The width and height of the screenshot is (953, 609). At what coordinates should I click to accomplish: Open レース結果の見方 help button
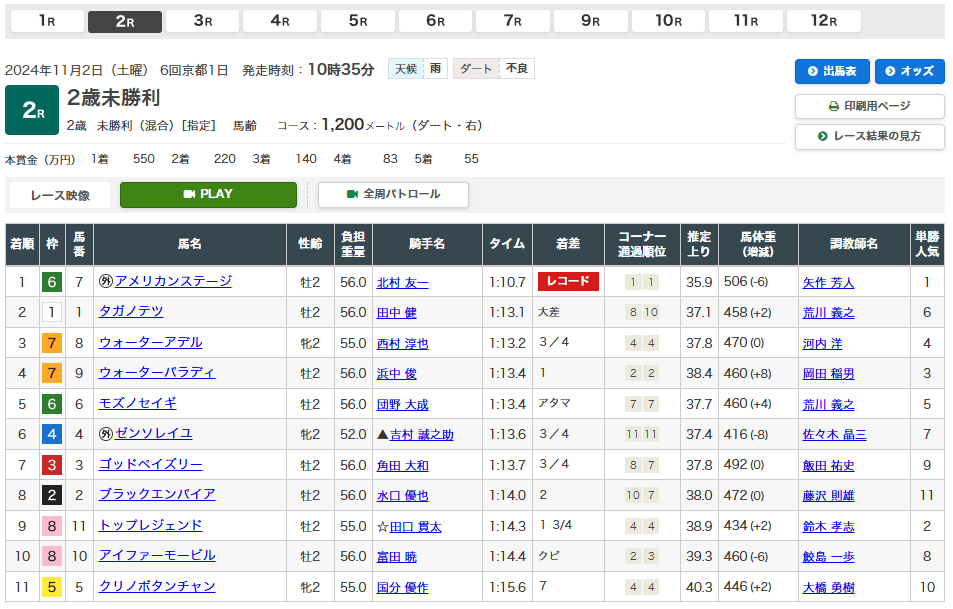tap(869, 136)
